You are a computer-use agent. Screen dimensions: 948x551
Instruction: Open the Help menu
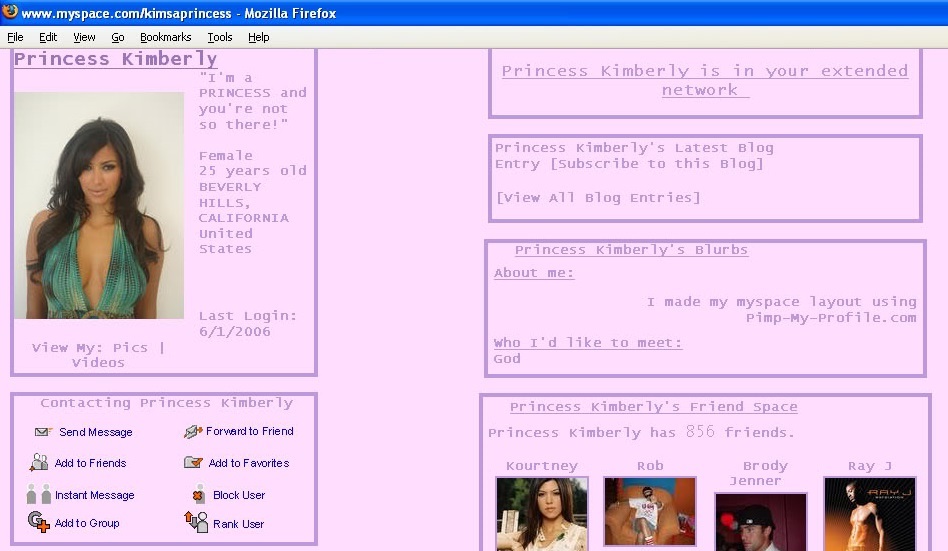(259, 37)
